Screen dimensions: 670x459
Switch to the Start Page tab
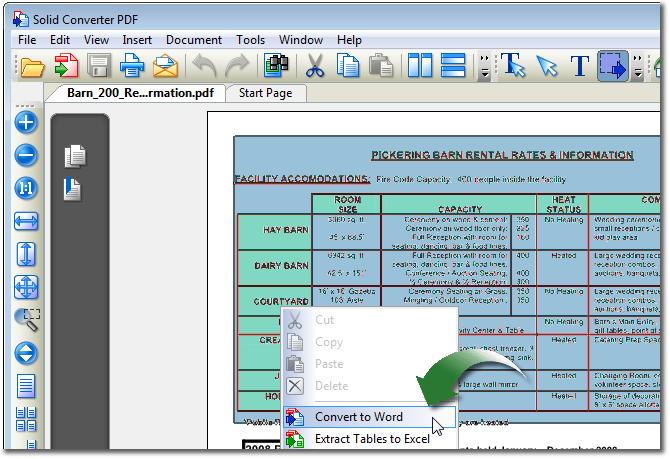(x=265, y=93)
